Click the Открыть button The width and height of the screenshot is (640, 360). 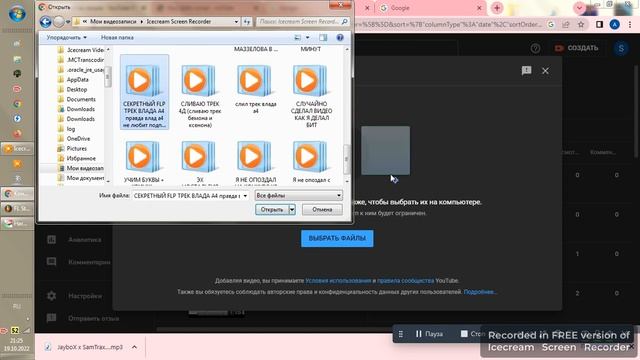coord(272,209)
